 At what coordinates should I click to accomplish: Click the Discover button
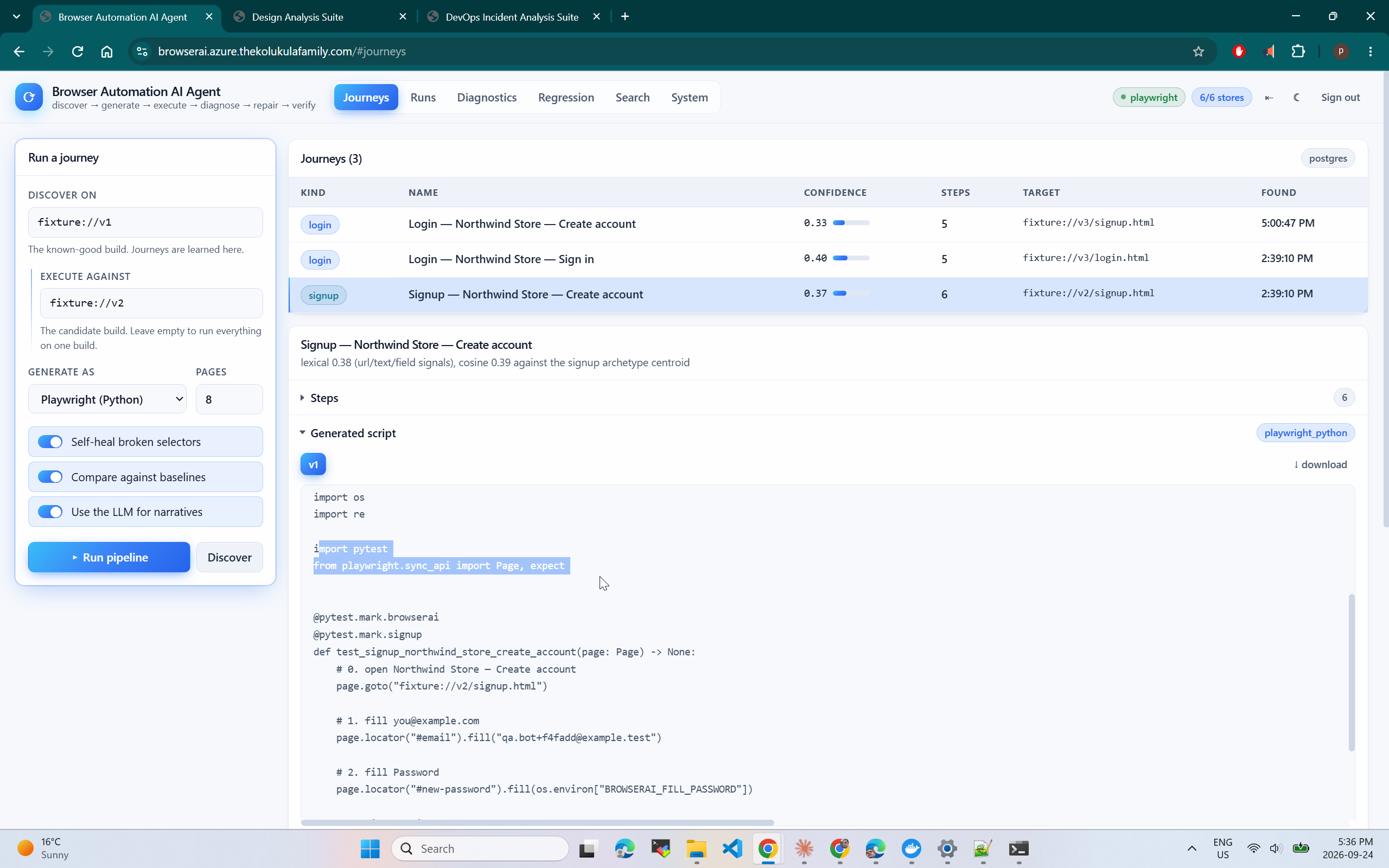(x=230, y=557)
